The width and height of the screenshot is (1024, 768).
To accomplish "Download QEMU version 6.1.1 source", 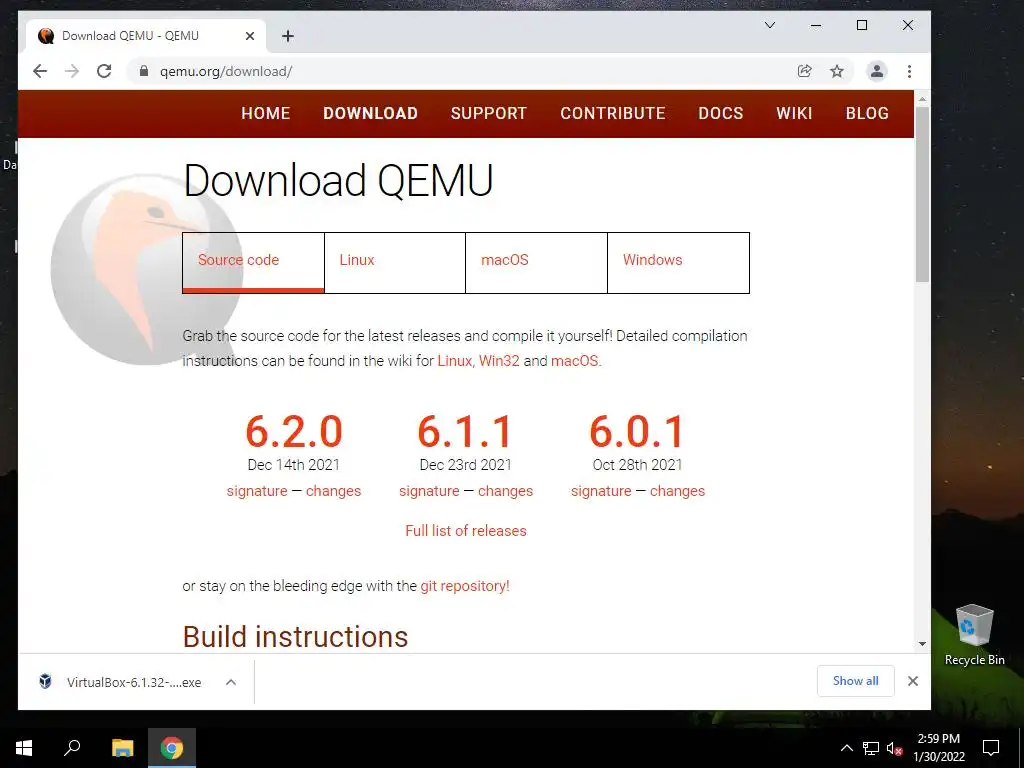I will (x=466, y=432).
